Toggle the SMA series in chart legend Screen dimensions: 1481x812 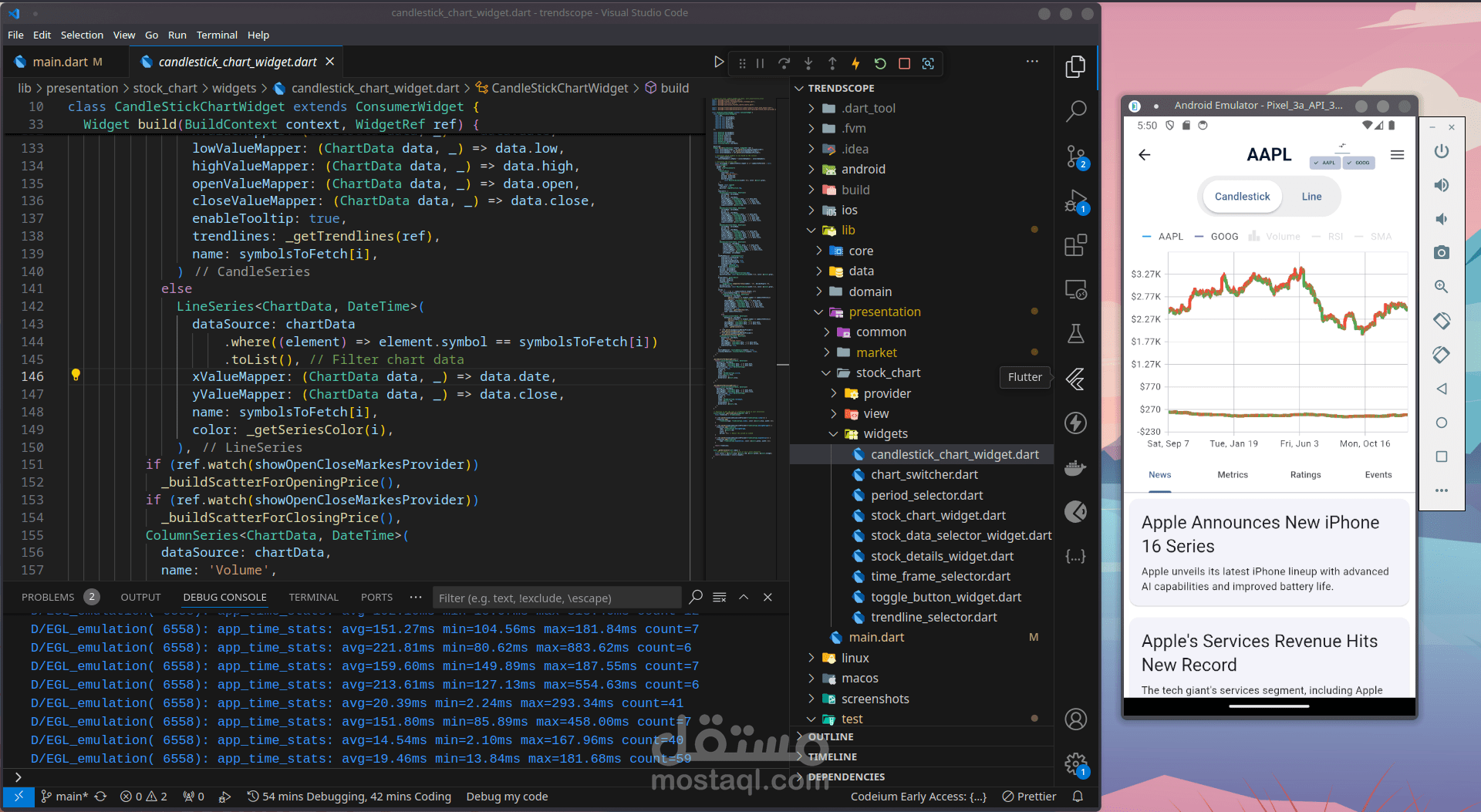click(1373, 237)
